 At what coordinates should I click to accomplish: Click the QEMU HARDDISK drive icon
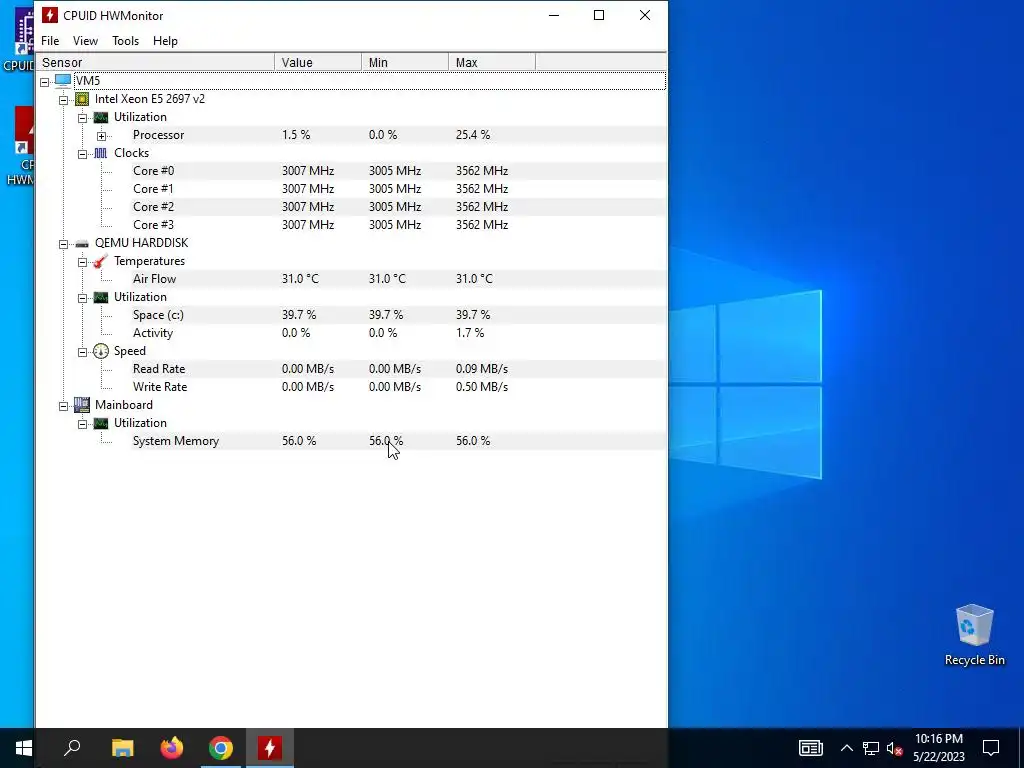tap(82, 244)
